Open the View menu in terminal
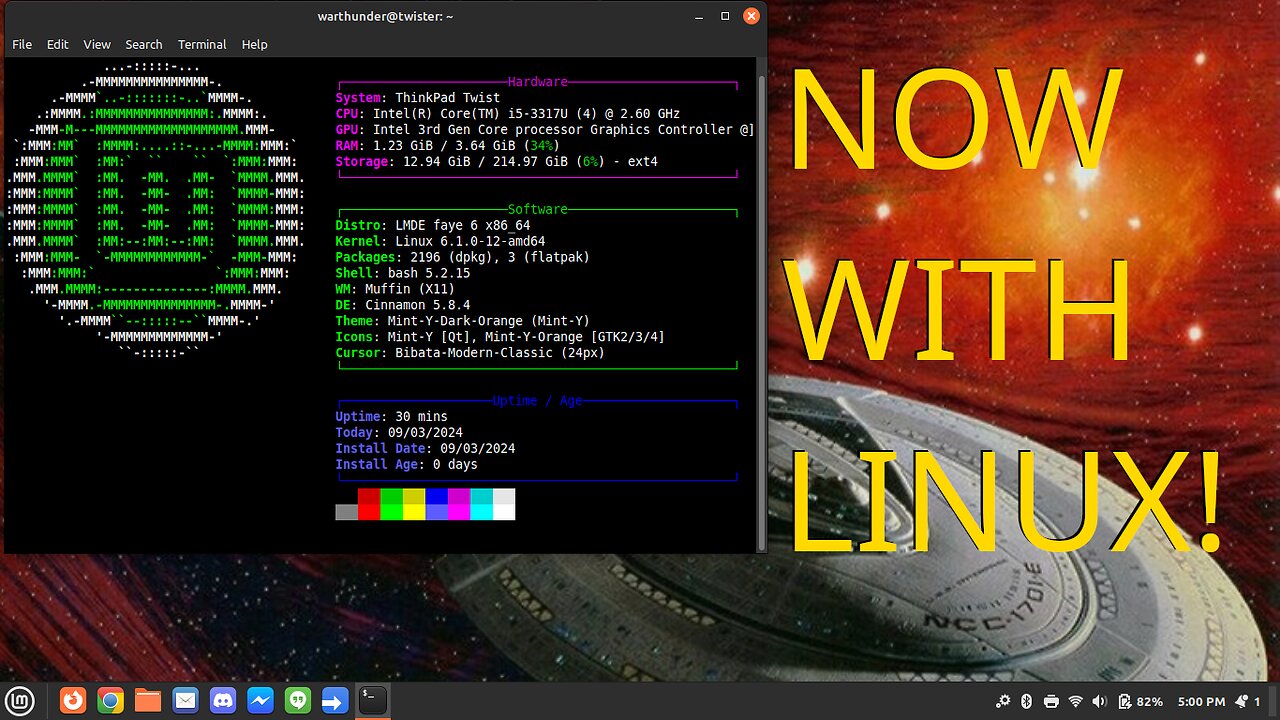The image size is (1280, 720). pos(97,44)
